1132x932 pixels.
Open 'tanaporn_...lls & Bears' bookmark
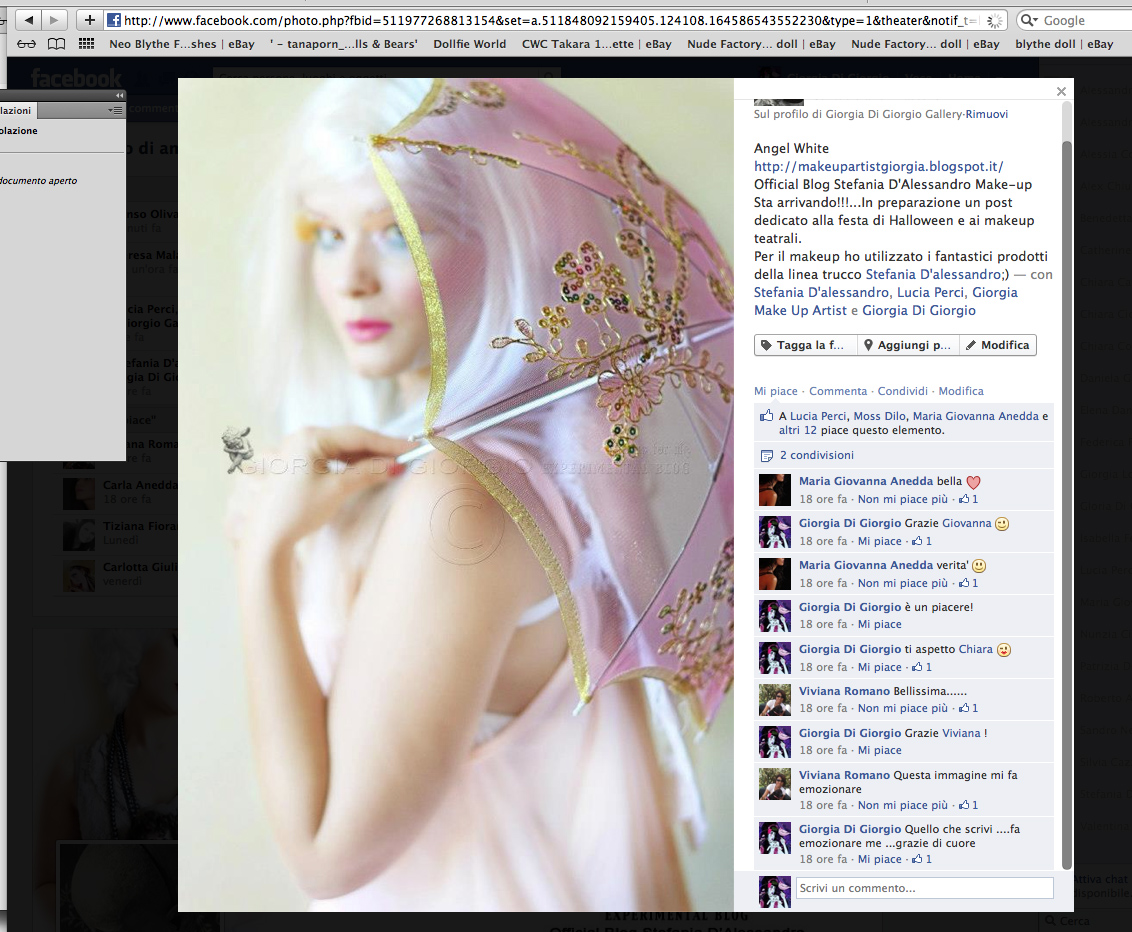[x=344, y=44]
